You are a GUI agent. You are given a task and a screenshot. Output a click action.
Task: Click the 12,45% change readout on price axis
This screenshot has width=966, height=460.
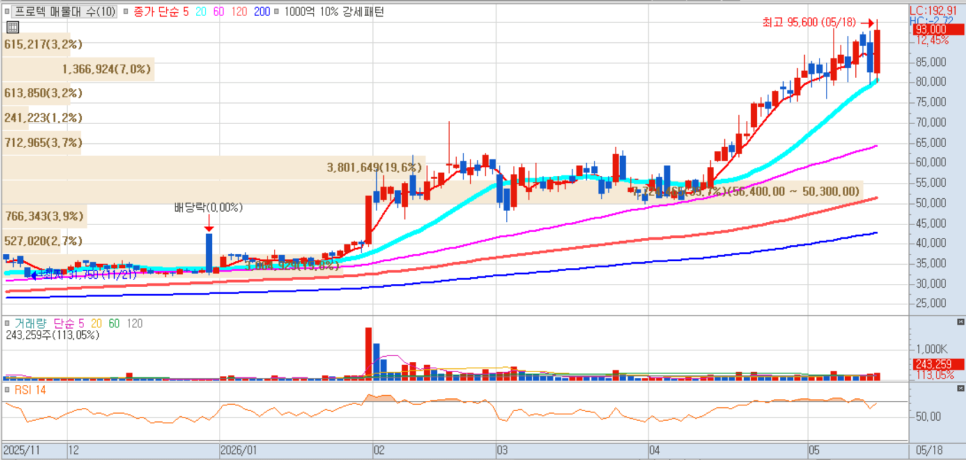(933, 40)
